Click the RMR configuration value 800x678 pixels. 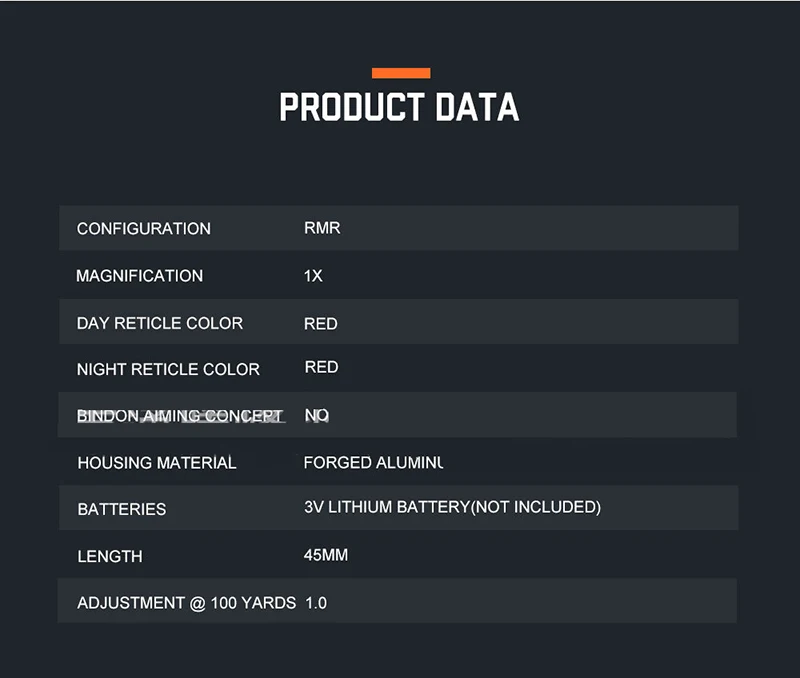[x=322, y=228]
